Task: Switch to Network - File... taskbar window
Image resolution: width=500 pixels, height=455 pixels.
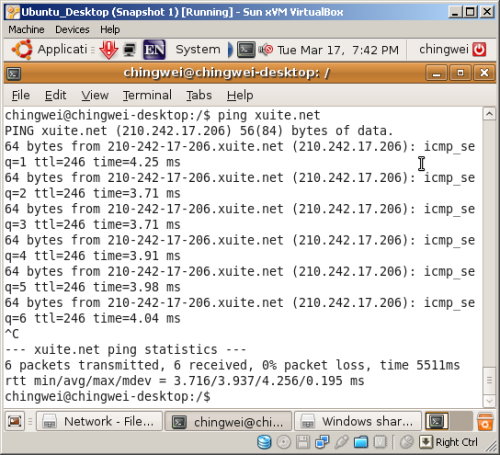Action: pyautogui.click(x=99, y=422)
